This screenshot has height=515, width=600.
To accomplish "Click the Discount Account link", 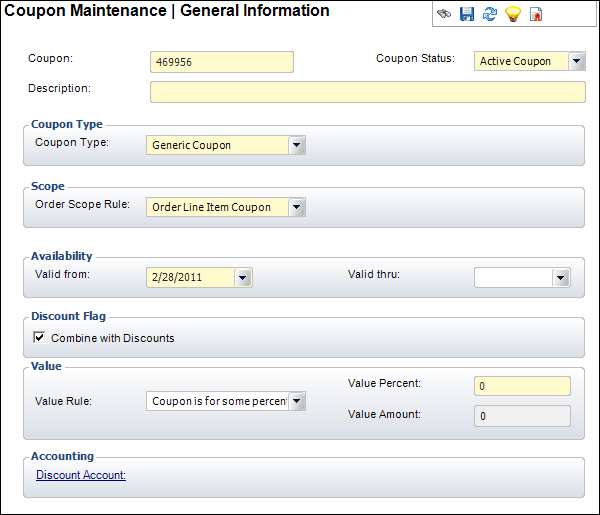I will [x=81, y=475].
